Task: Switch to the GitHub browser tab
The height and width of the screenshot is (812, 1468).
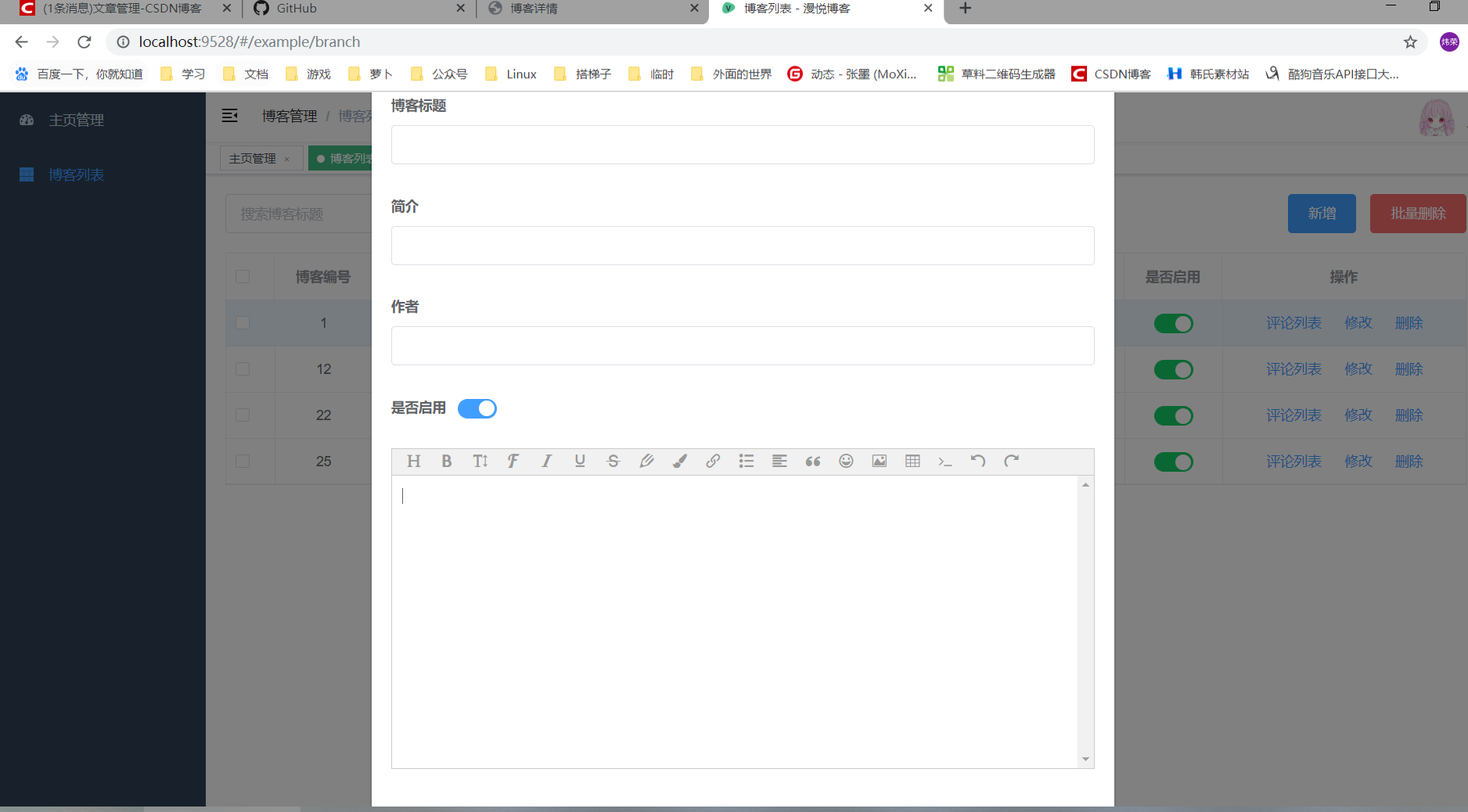Action: (313, 9)
